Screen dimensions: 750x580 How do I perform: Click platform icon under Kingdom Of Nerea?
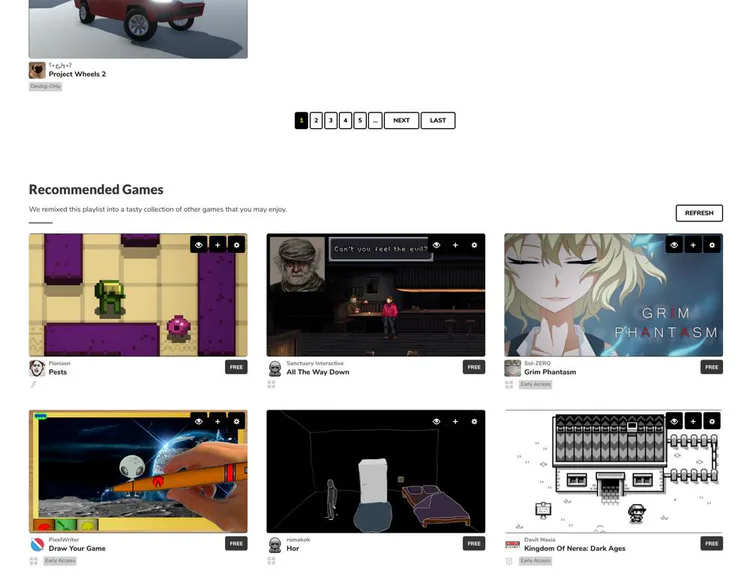pos(509,560)
